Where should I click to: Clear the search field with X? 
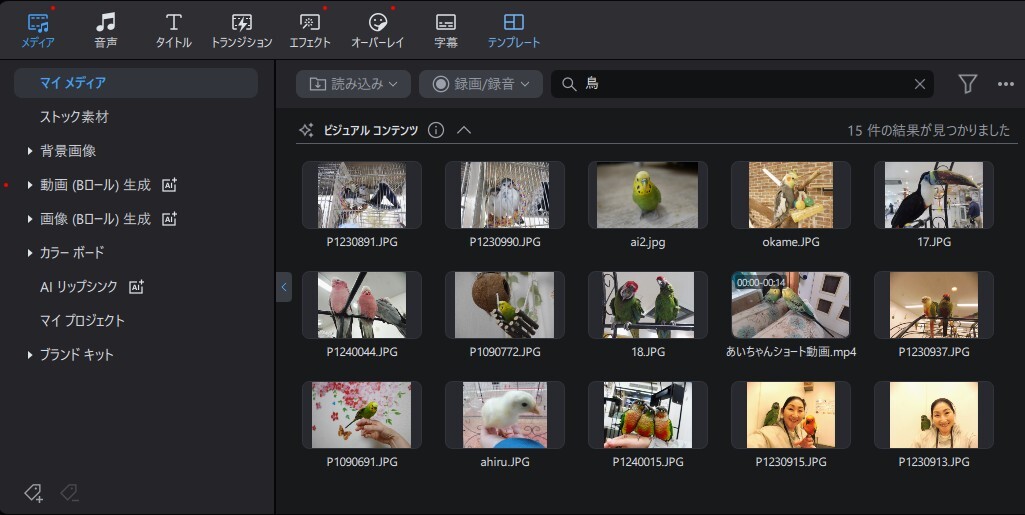pos(919,84)
